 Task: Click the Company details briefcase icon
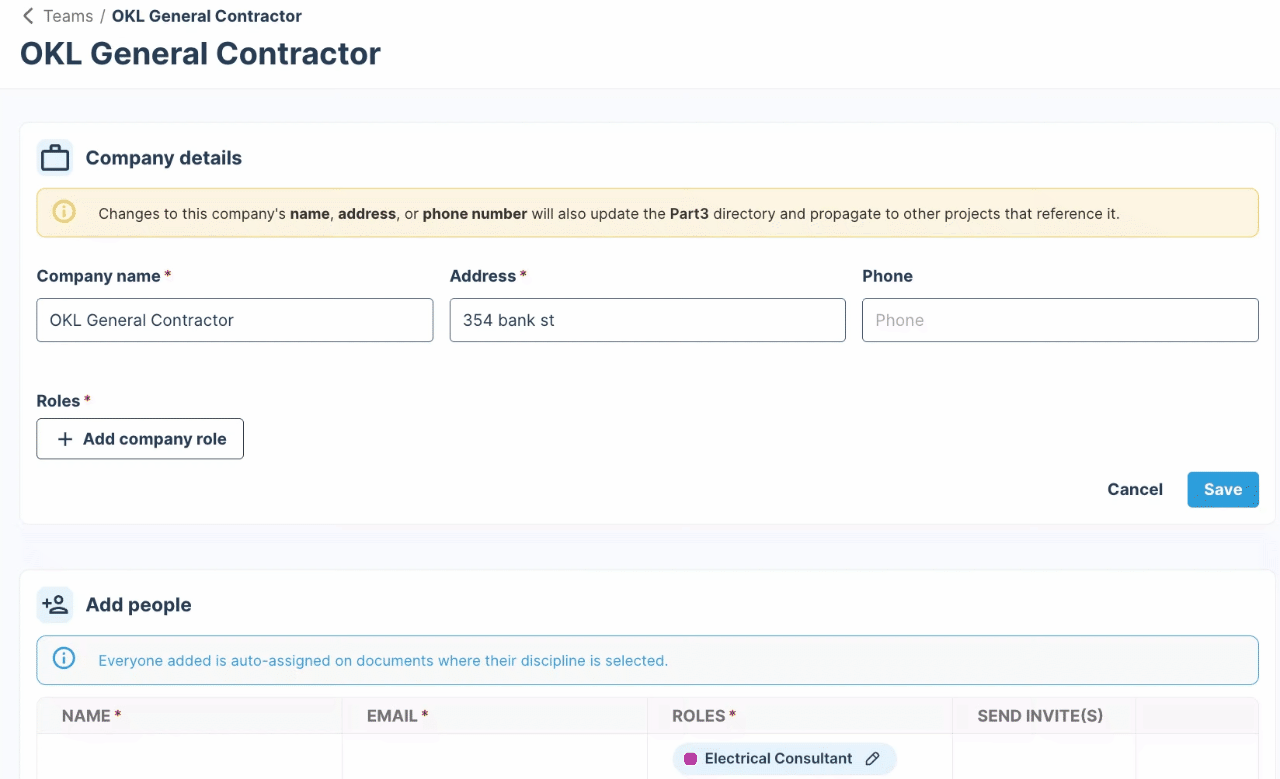tap(55, 158)
